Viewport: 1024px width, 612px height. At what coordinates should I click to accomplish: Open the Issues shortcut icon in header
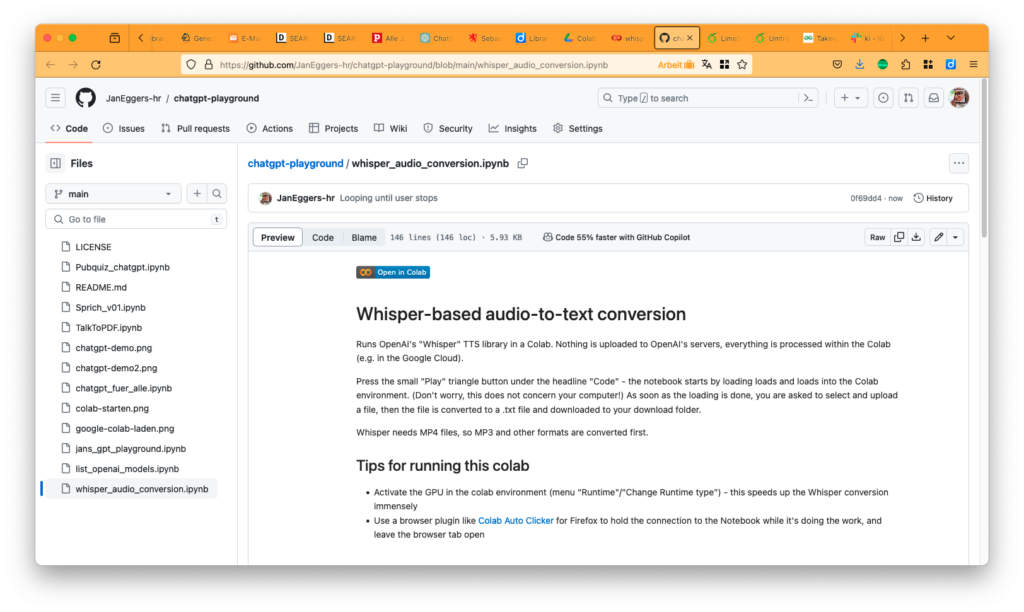[883, 98]
